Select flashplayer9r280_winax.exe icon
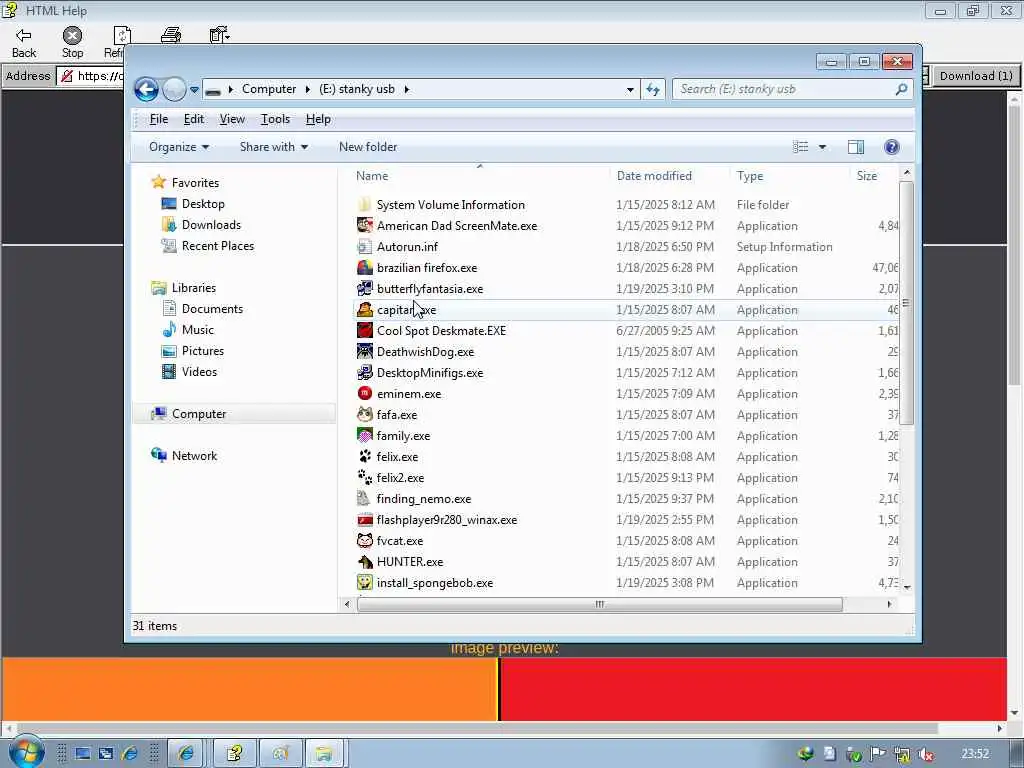Screen dimensions: 1024x768 pos(365,519)
